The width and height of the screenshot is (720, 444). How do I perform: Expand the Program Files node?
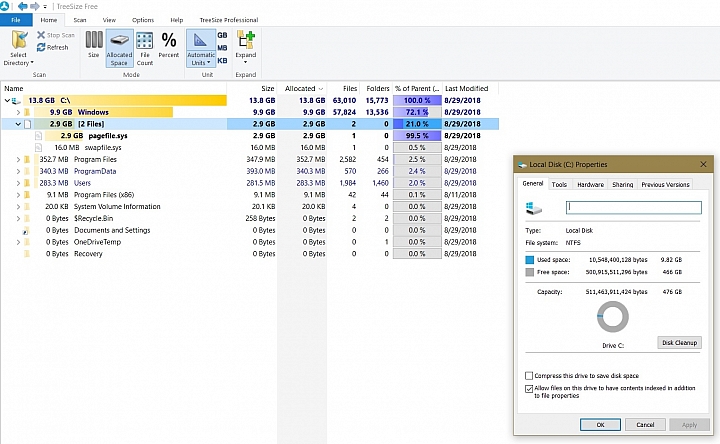point(18,159)
